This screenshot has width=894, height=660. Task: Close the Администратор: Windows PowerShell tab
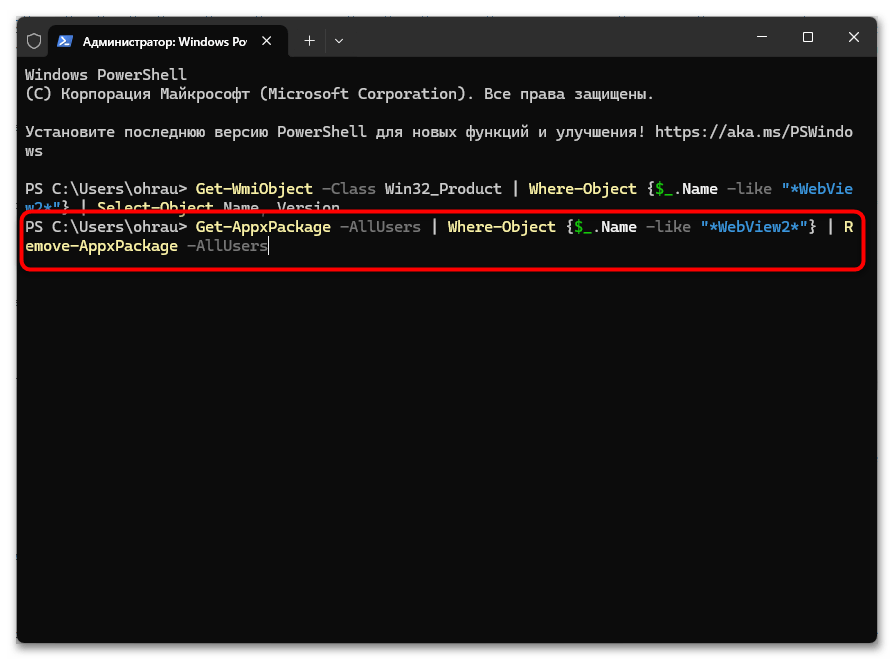click(x=270, y=41)
